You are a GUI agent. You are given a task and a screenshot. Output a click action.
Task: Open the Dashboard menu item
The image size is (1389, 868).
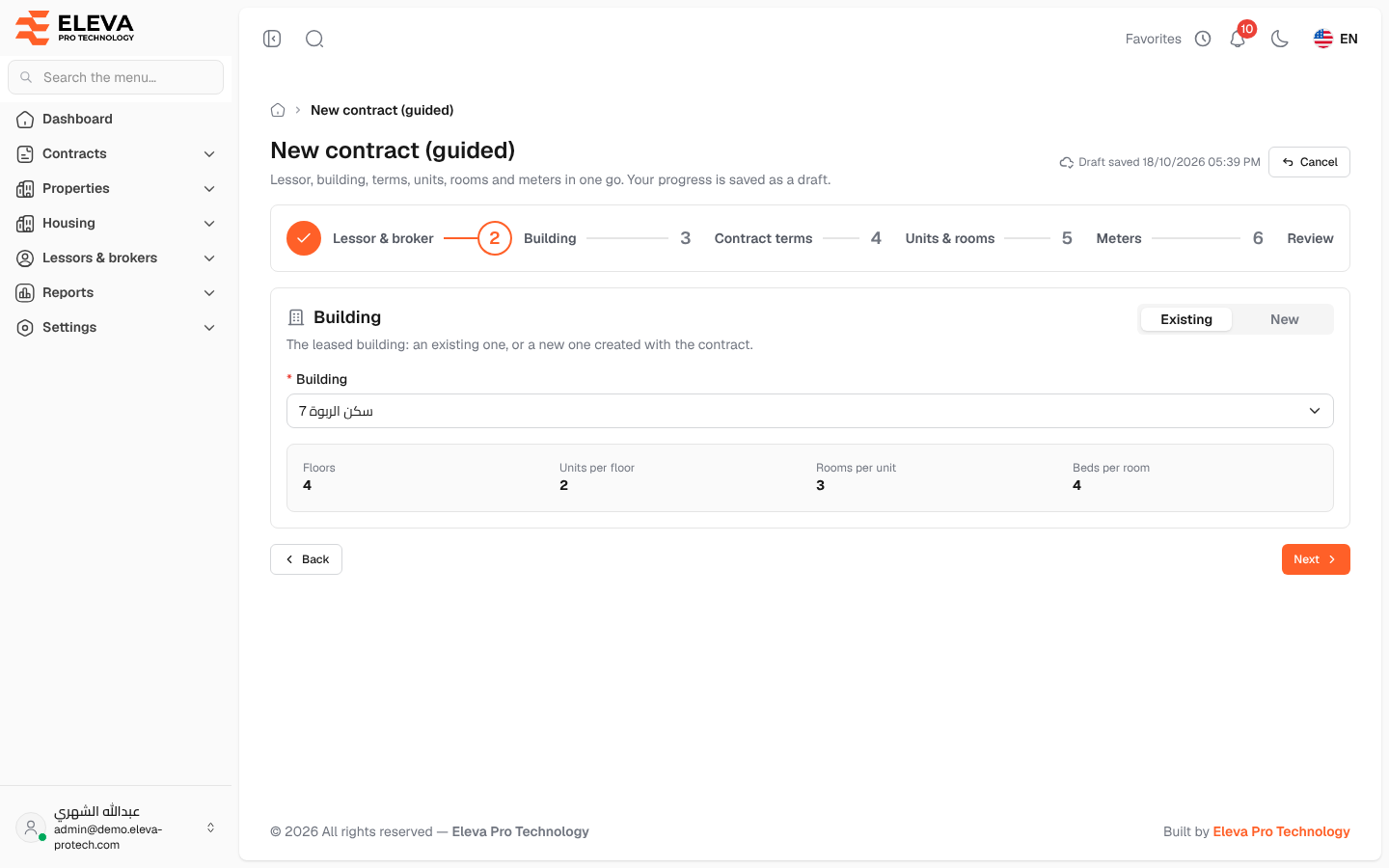(116, 120)
